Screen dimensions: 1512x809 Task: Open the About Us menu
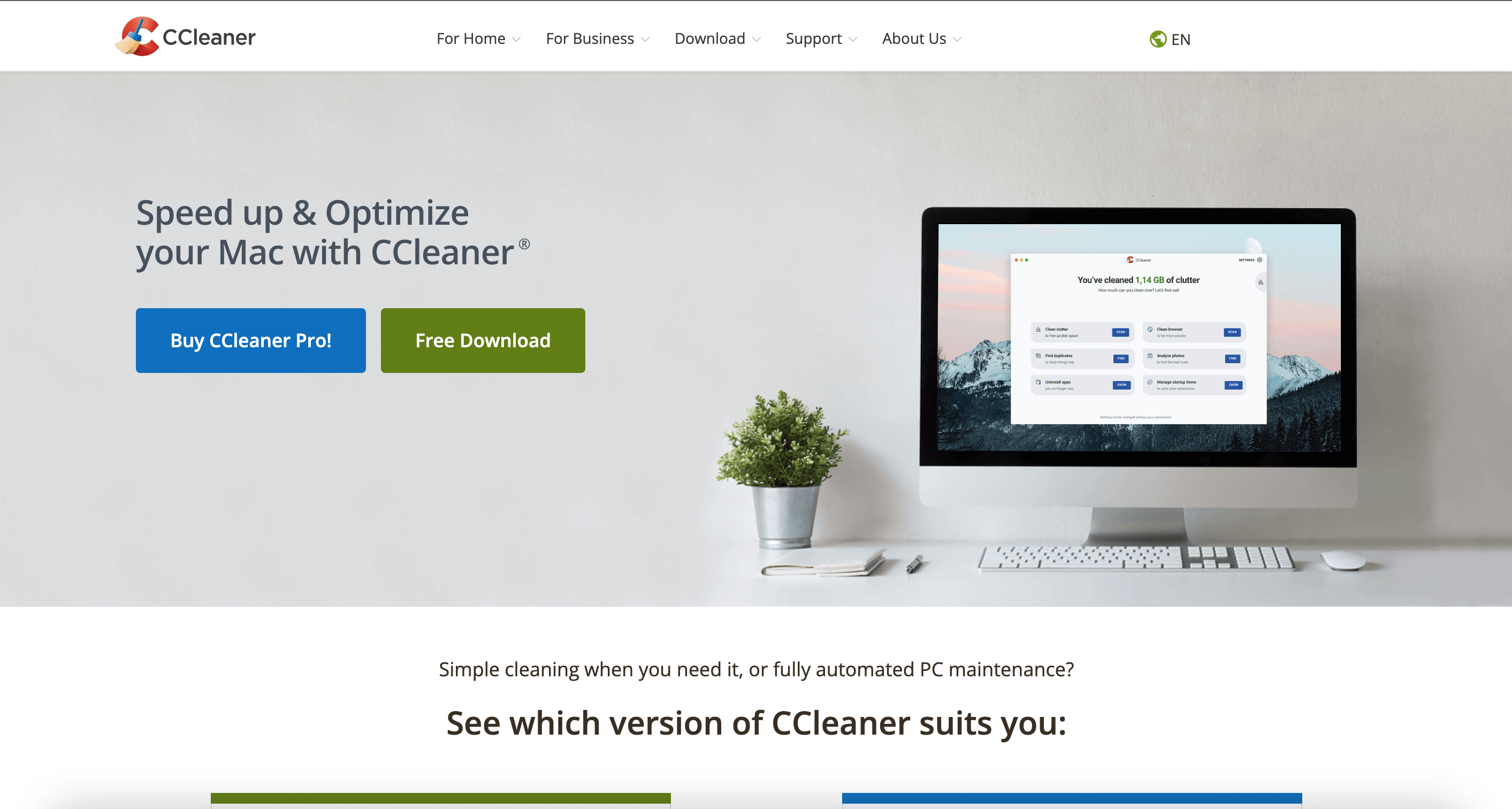[x=920, y=39]
